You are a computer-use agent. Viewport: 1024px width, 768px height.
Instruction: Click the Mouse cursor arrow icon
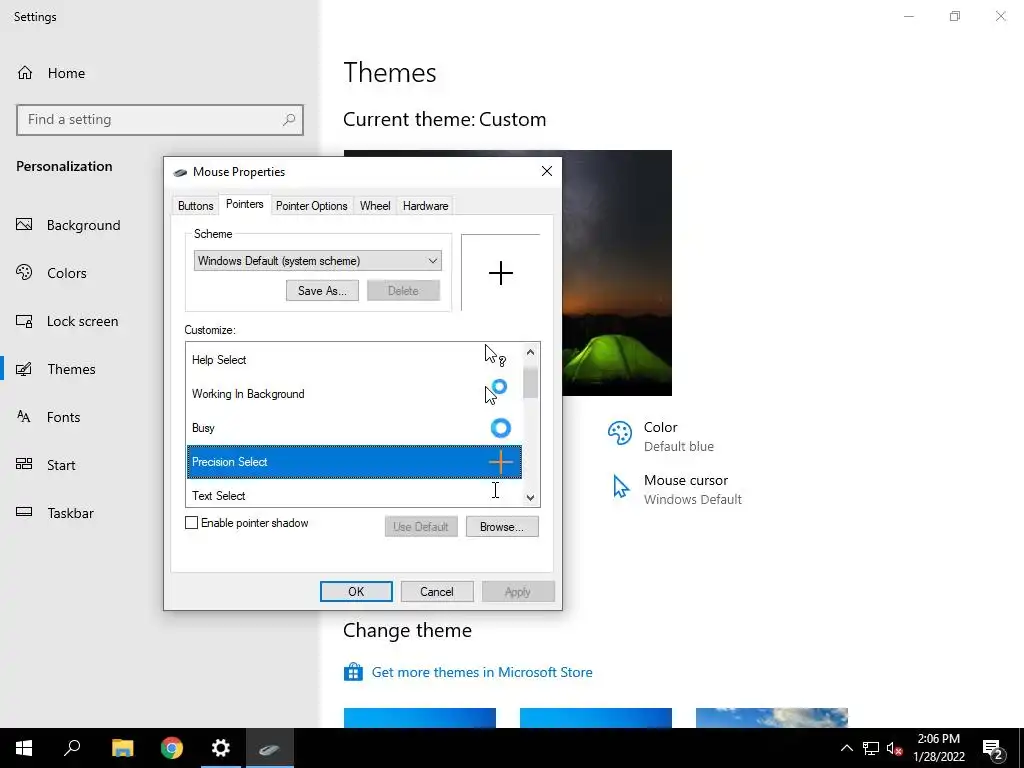pyautogui.click(x=620, y=487)
